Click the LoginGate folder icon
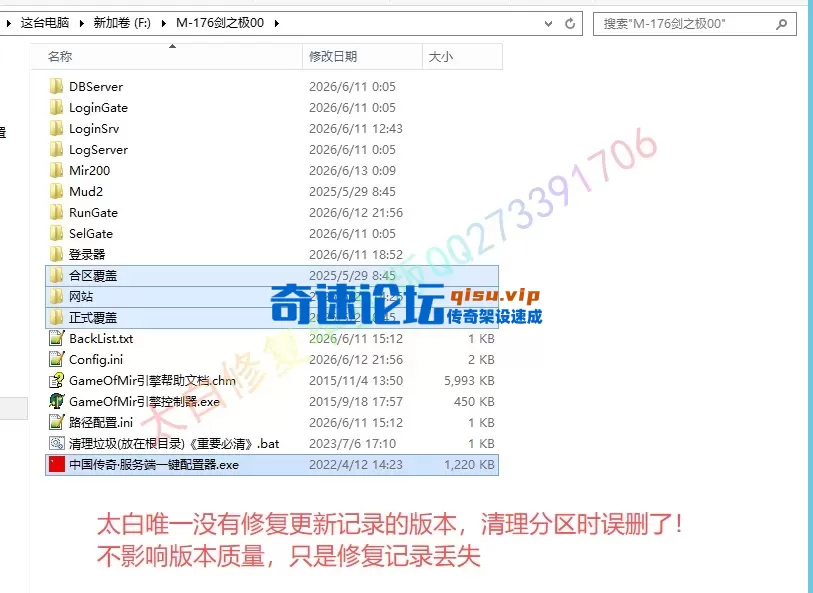 pyautogui.click(x=57, y=107)
